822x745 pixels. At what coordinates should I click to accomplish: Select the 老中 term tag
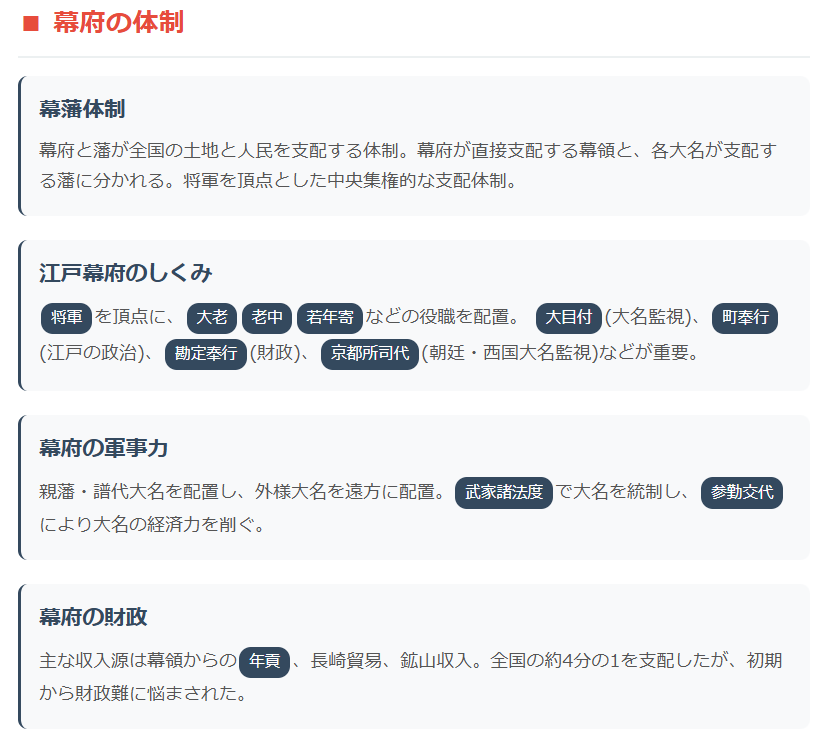(x=267, y=318)
